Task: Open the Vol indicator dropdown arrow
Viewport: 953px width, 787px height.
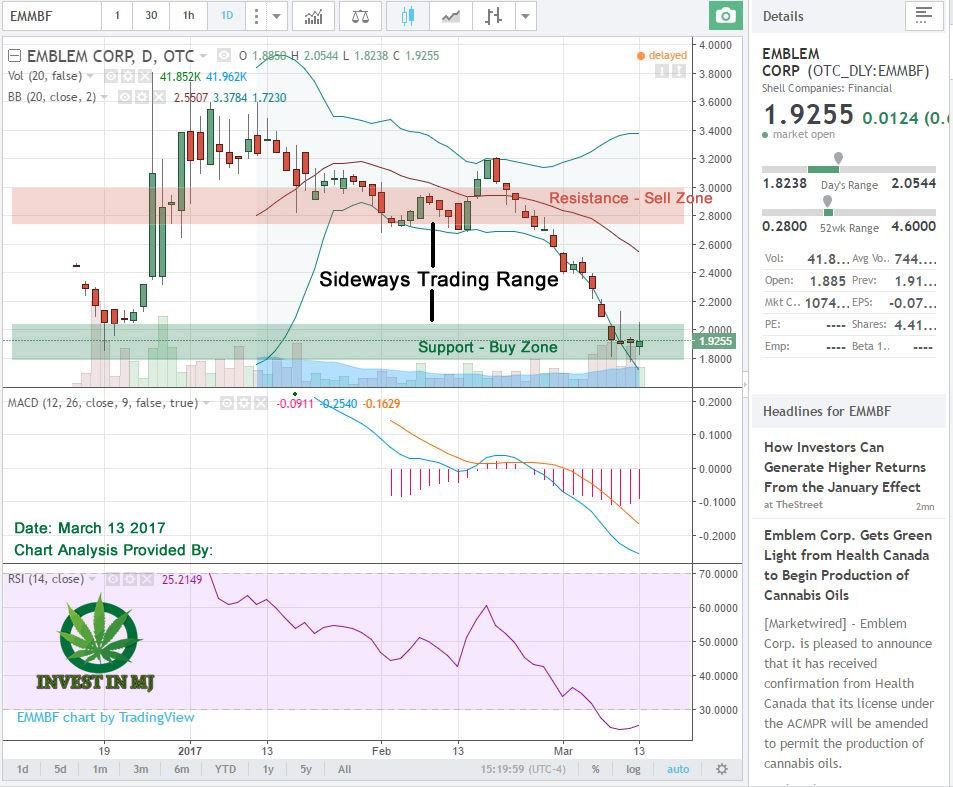Action: pyautogui.click(x=91, y=77)
